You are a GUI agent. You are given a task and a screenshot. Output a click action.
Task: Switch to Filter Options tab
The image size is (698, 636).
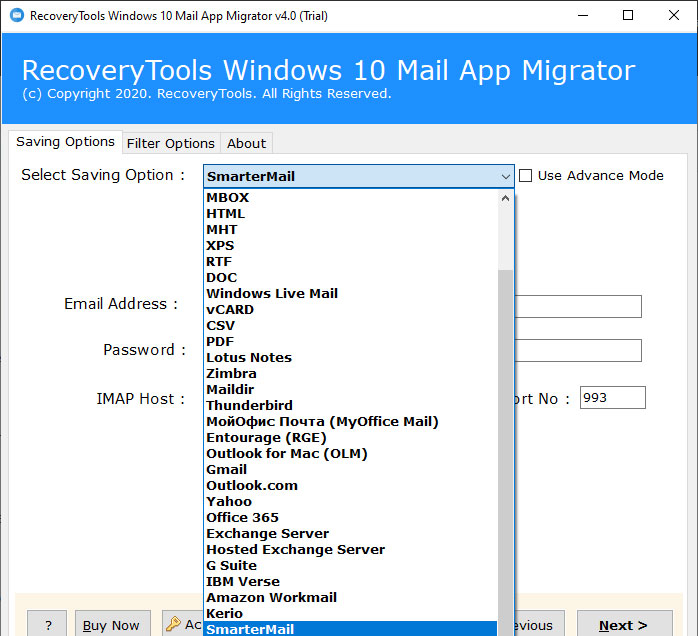pos(171,144)
